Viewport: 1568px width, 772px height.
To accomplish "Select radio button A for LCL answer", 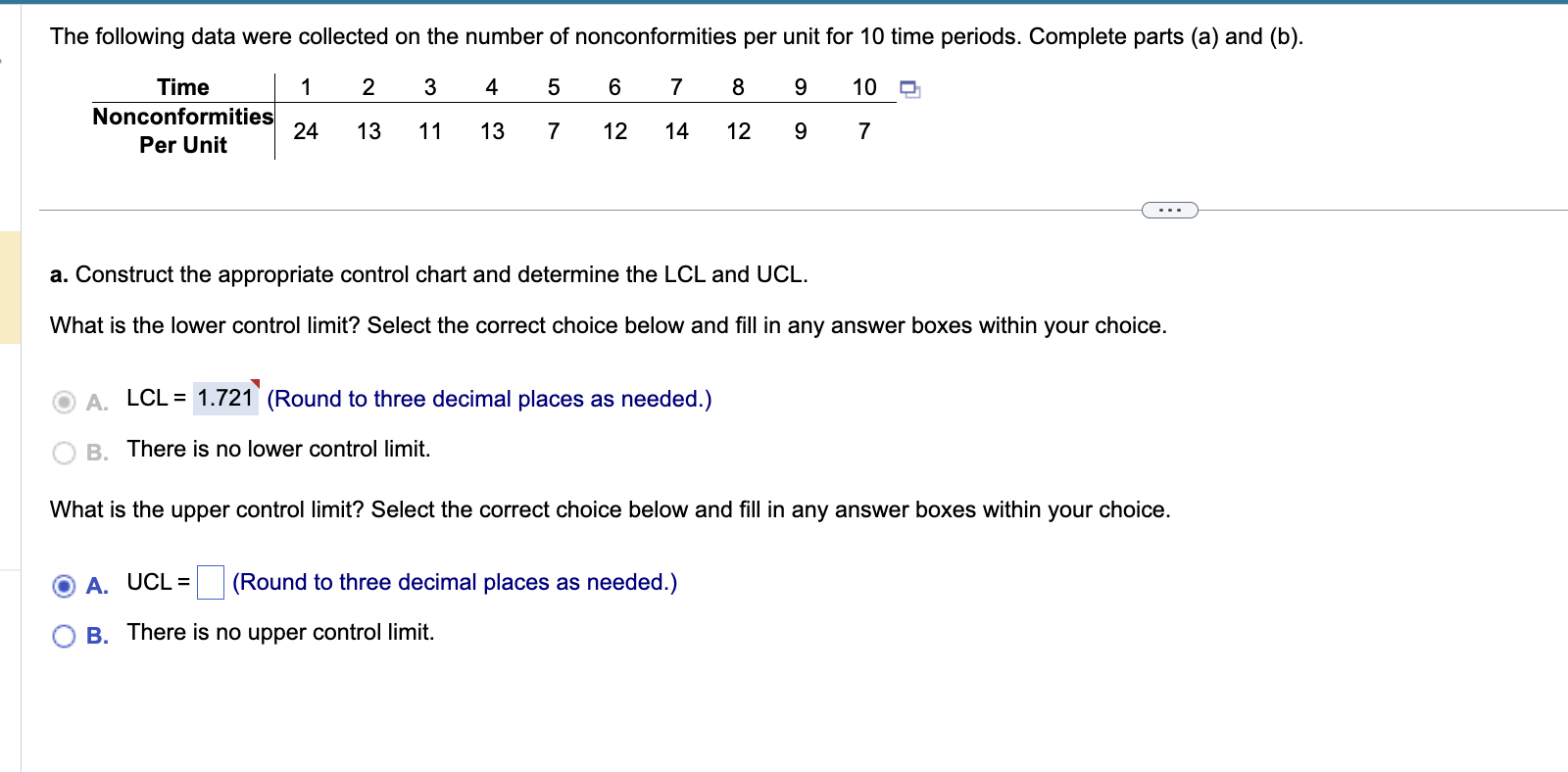I will (x=63, y=402).
